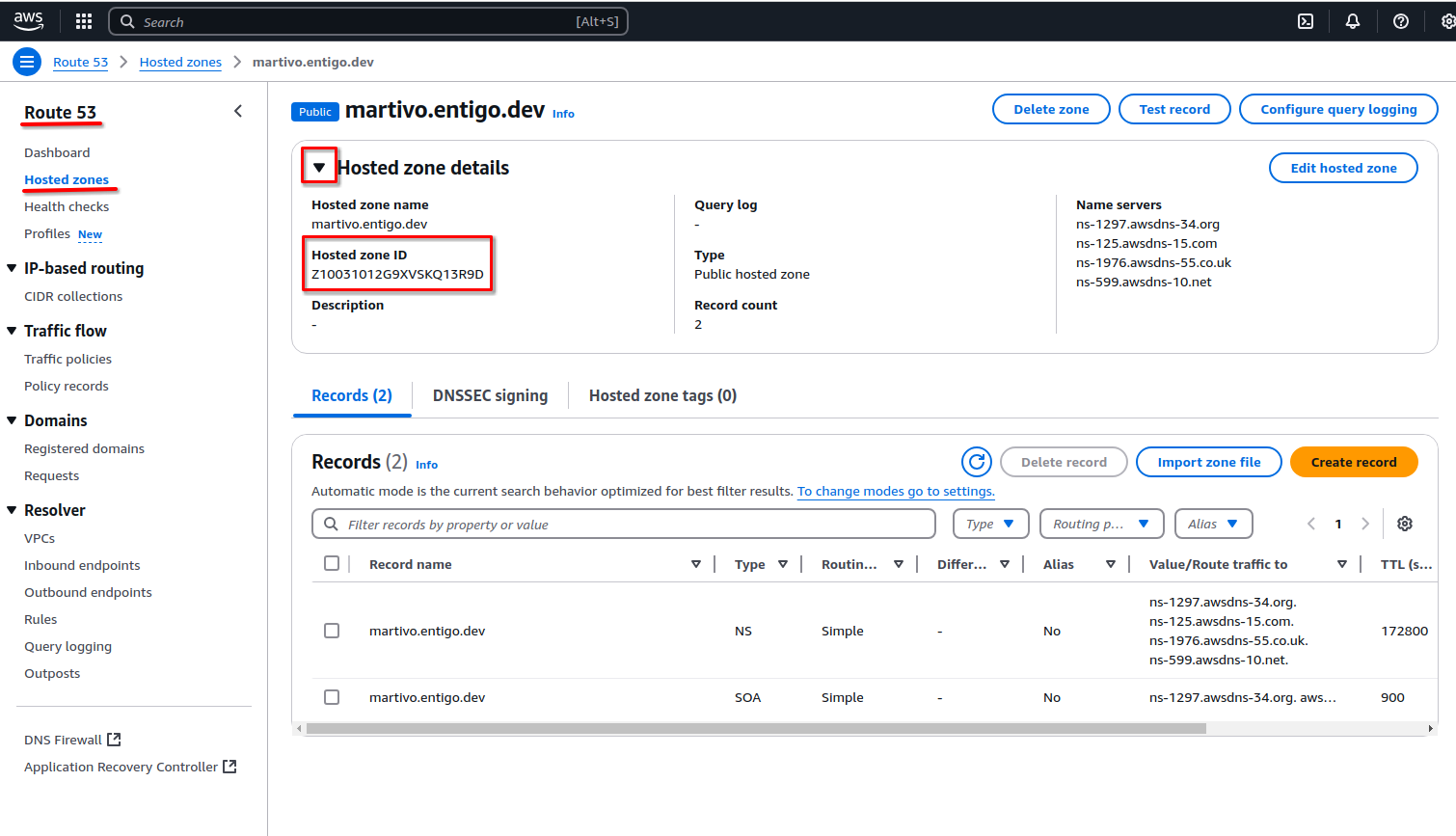Toggle the blue hamburger navigation menu
Image resolution: width=1456 pixels, height=836 pixels.
[27, 62]
